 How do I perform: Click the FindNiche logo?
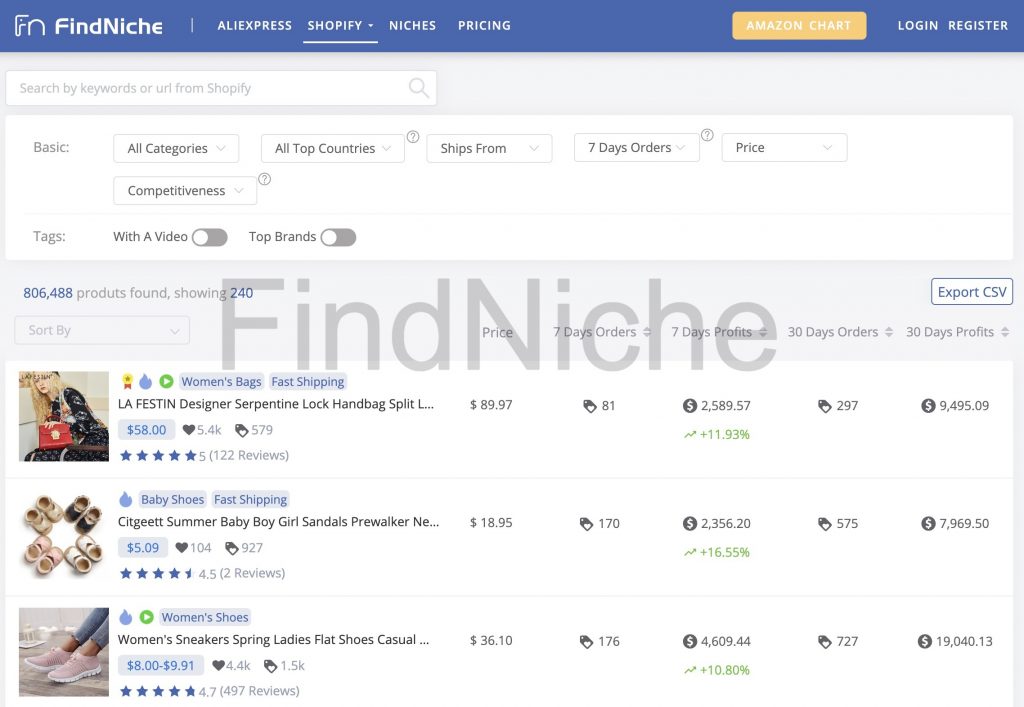click(x=89, y=25)
